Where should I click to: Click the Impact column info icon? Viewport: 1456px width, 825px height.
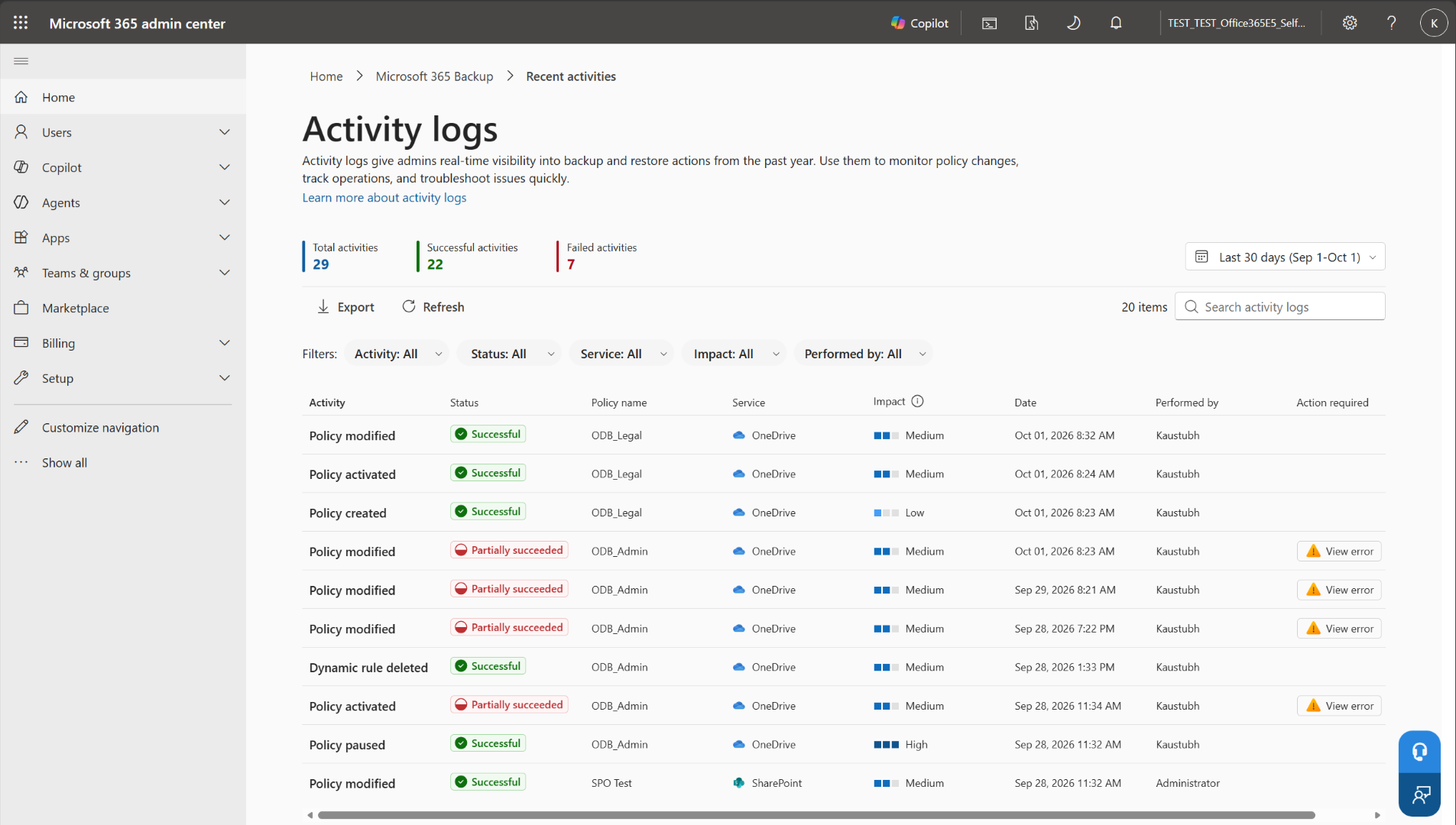point(918,401)
